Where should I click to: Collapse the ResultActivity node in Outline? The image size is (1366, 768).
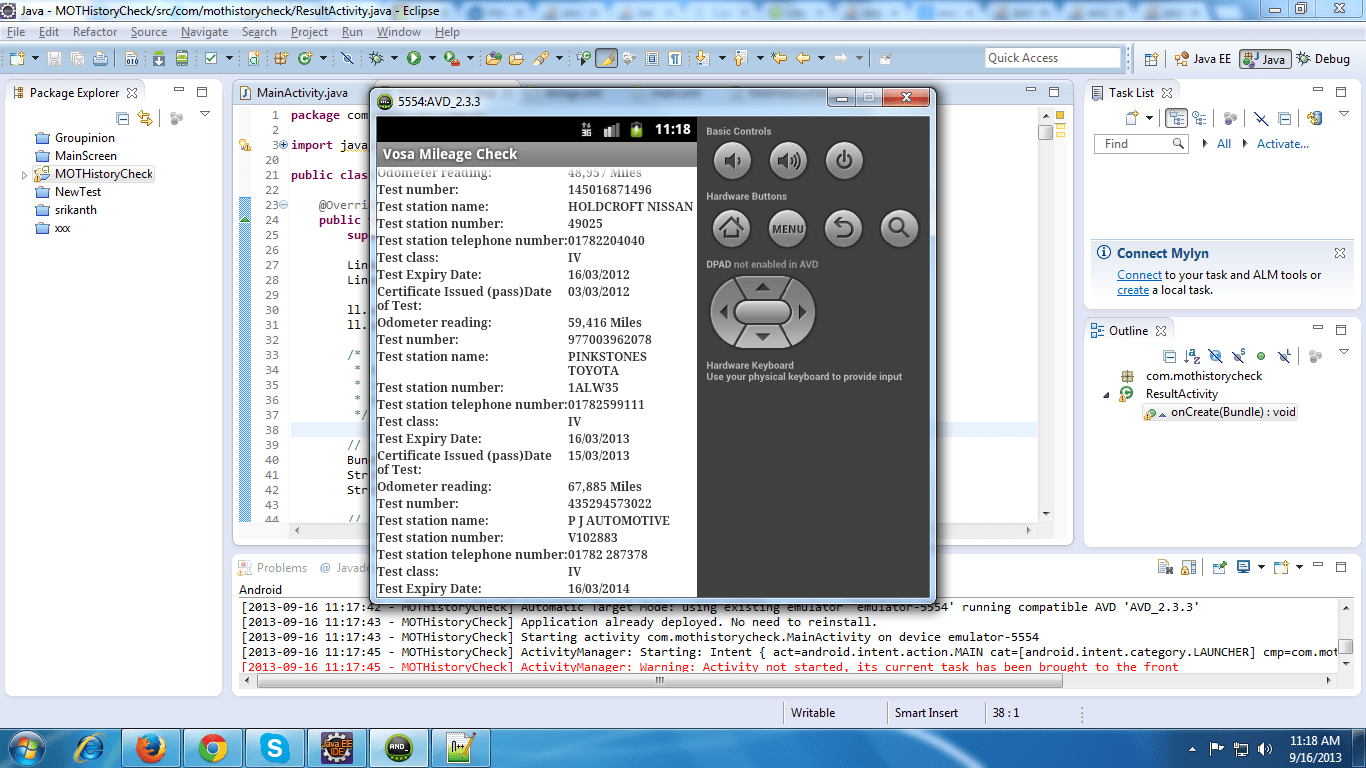pos(1107,395)
